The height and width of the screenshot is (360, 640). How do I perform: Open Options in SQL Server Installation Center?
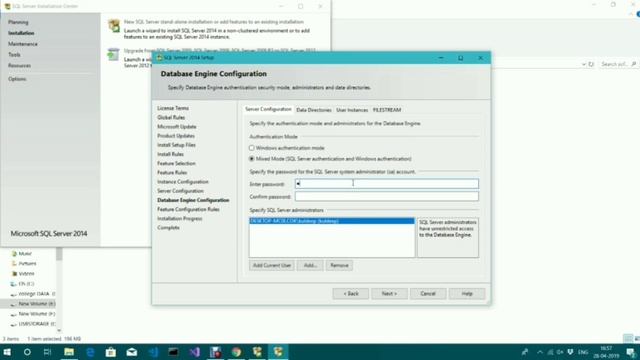click(x=17, y=79)
